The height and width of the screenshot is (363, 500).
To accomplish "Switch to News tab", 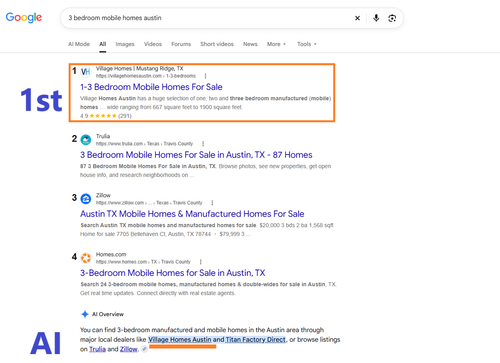I will 250,44.
